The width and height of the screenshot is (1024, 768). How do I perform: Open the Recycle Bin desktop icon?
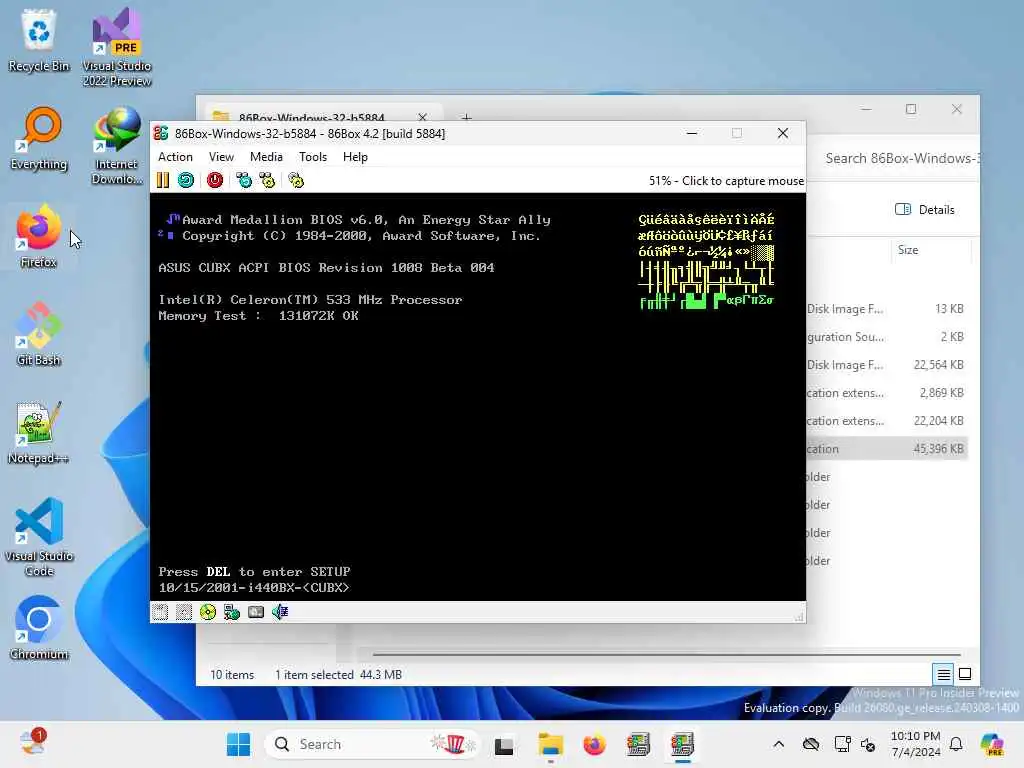point(39,41)
